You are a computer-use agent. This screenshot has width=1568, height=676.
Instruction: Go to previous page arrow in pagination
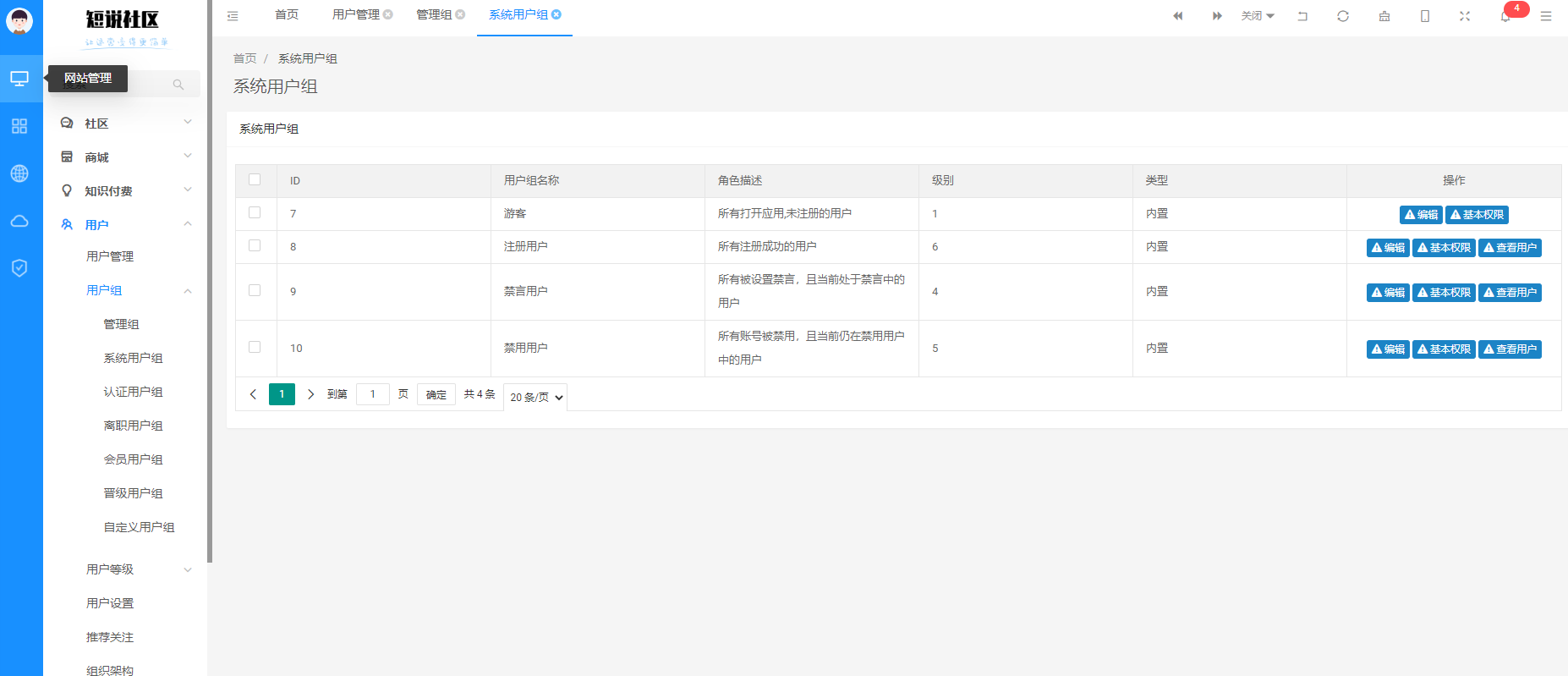click(x=253, y=394)
